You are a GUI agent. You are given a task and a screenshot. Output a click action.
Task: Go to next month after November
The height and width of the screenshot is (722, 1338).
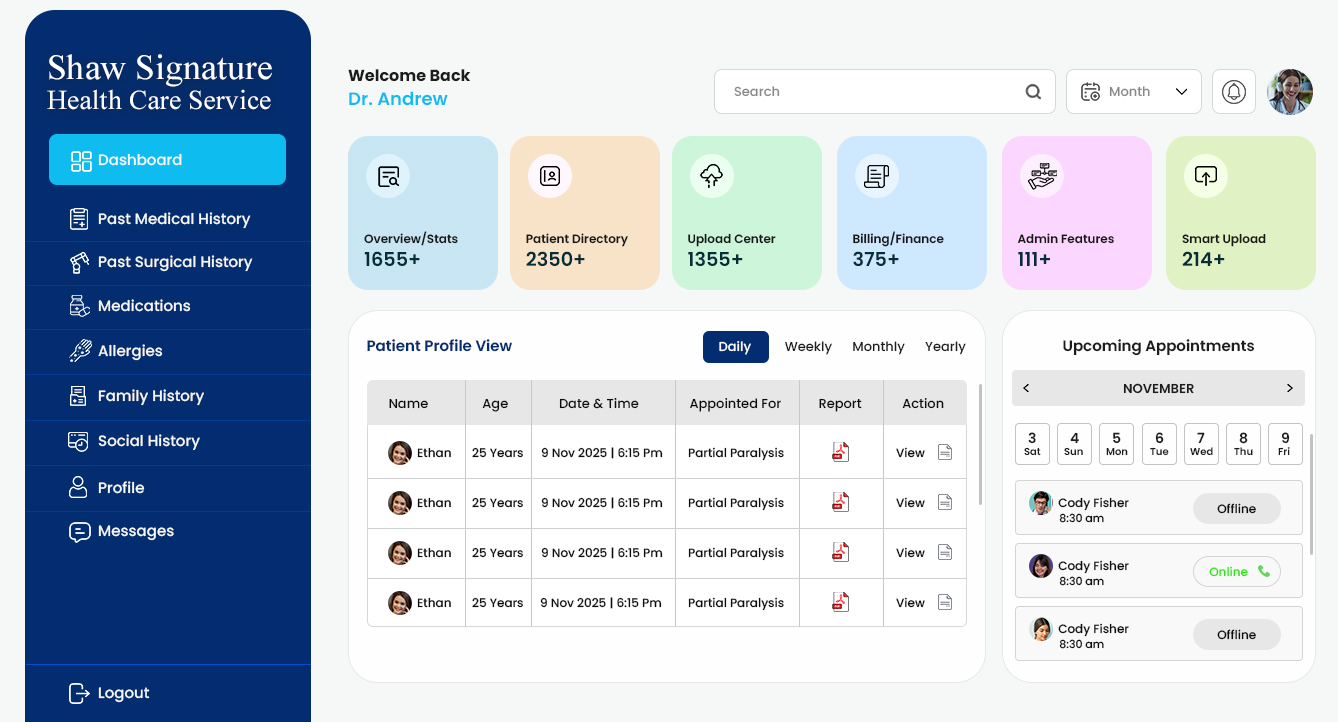pyautogui.click(x=1289, y=388)
